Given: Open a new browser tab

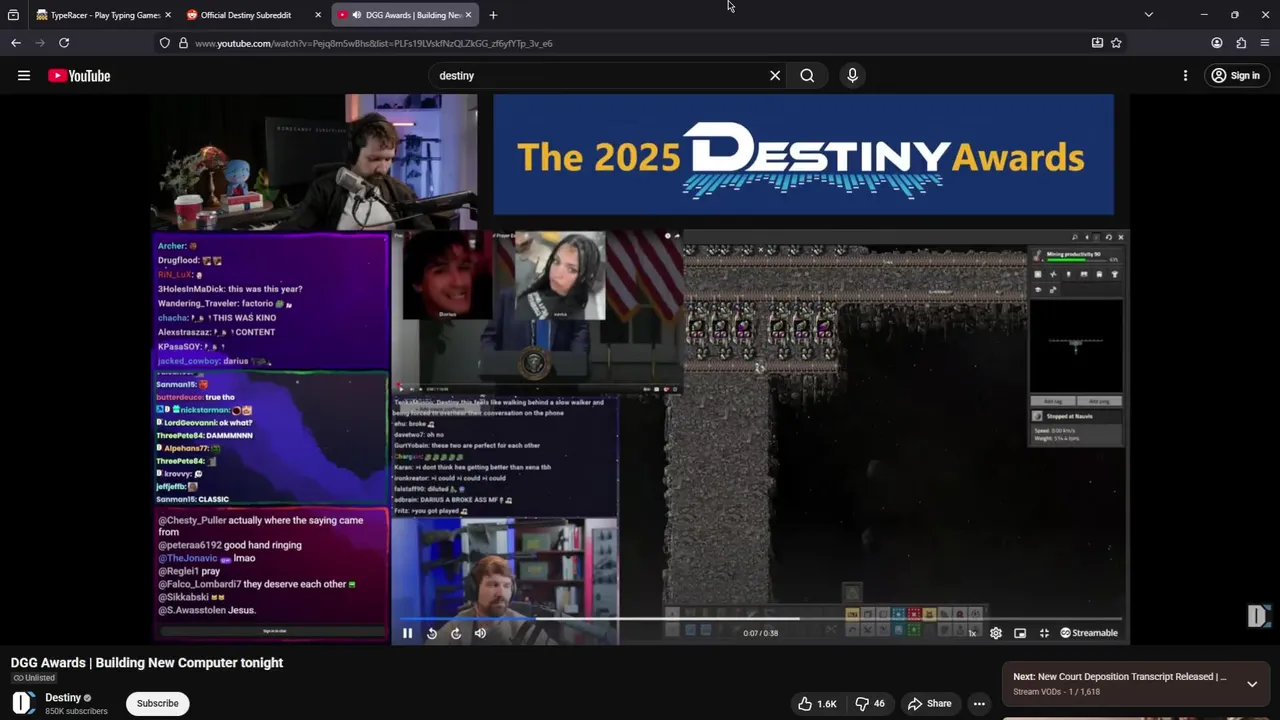Looking at the screenshot, I should 493,15.
